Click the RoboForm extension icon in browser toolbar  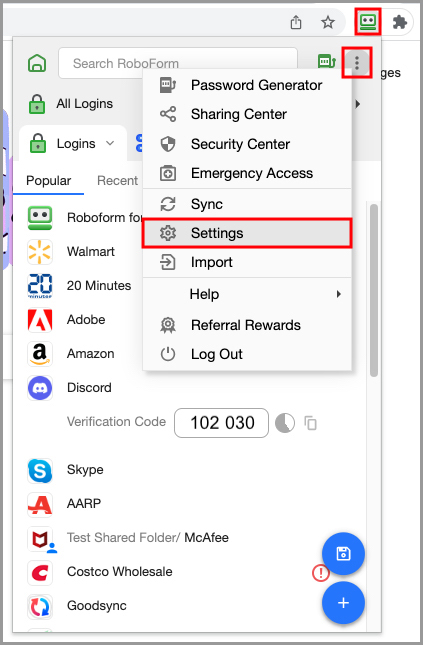point(367,22)
